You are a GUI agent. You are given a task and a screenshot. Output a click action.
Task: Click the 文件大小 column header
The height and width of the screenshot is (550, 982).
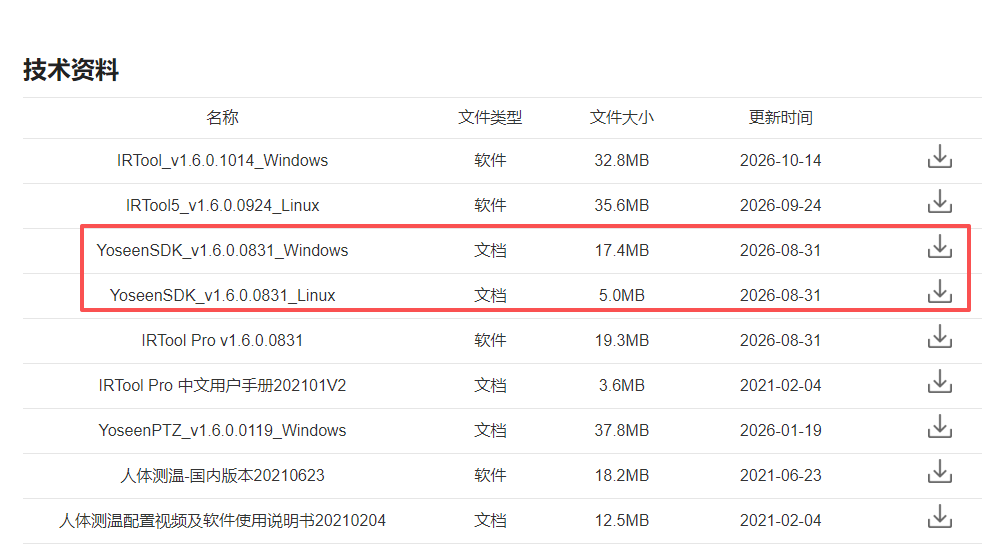pos(621,118)
